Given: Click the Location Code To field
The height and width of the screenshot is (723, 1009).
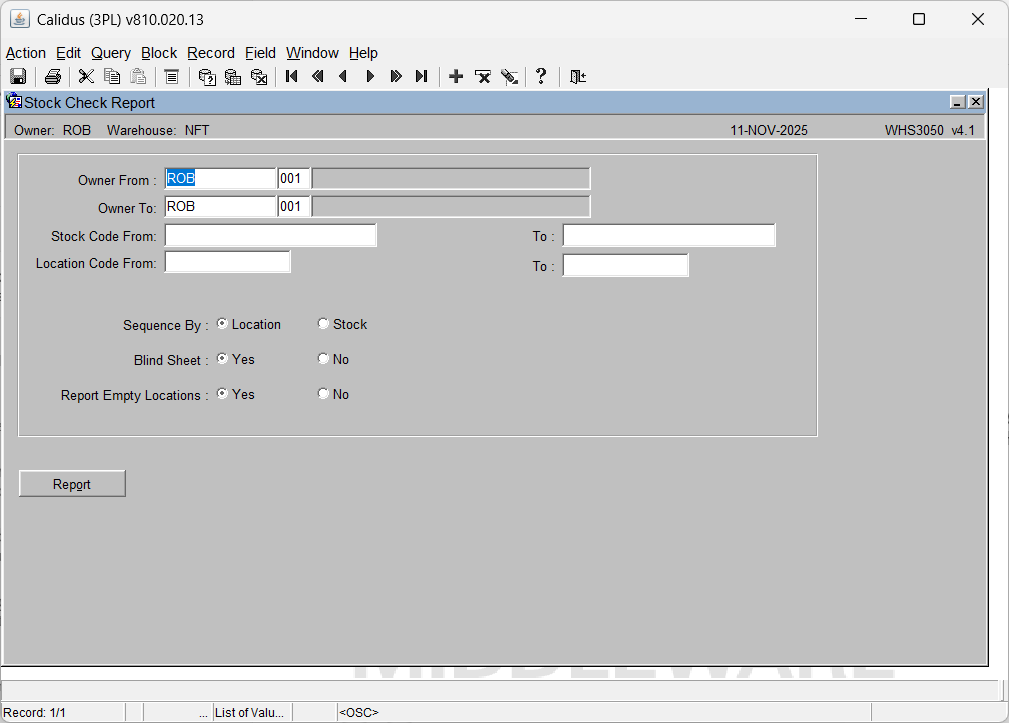Looking at the screenshot, I should [x=625, y=265].
